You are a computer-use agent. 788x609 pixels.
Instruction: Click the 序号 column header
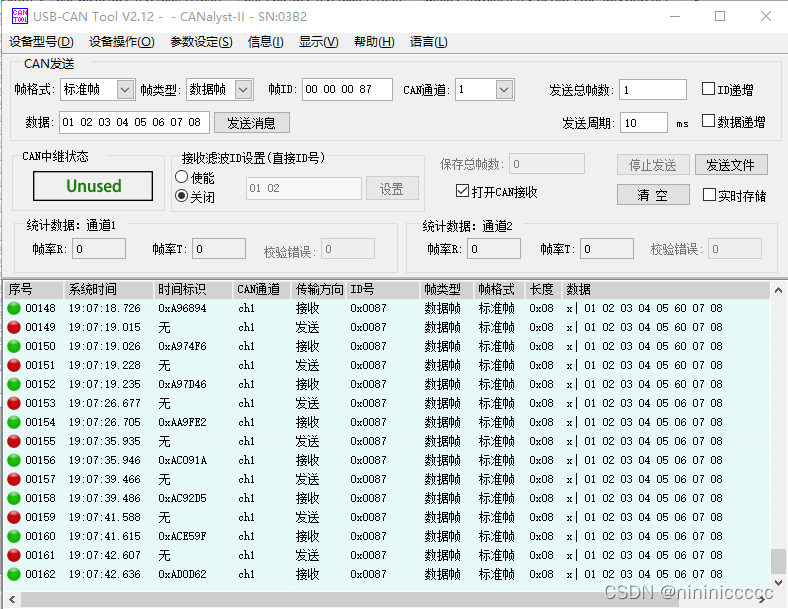(34, 289)
